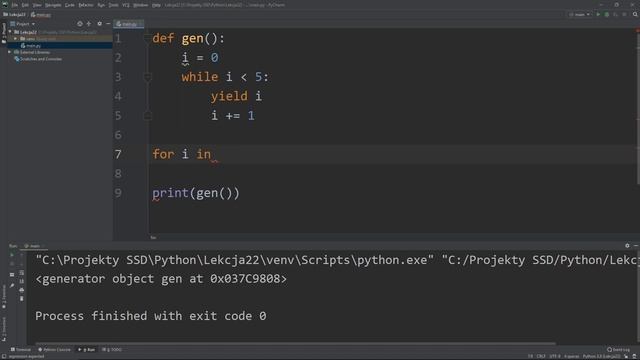Click the red error stripe indicator at editor top right

(x=637, y=31)
